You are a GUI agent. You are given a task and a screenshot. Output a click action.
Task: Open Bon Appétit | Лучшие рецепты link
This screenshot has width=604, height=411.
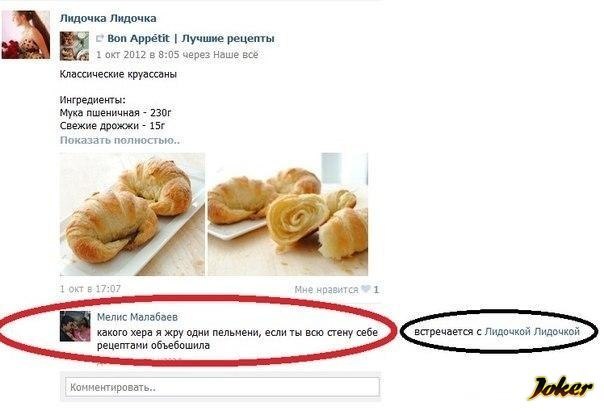pos(191,39)
